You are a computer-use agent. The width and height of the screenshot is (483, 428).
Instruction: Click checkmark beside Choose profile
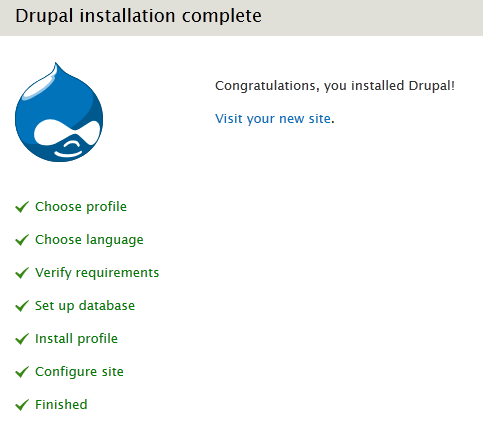pyautogui.click(x=22, y=207)
